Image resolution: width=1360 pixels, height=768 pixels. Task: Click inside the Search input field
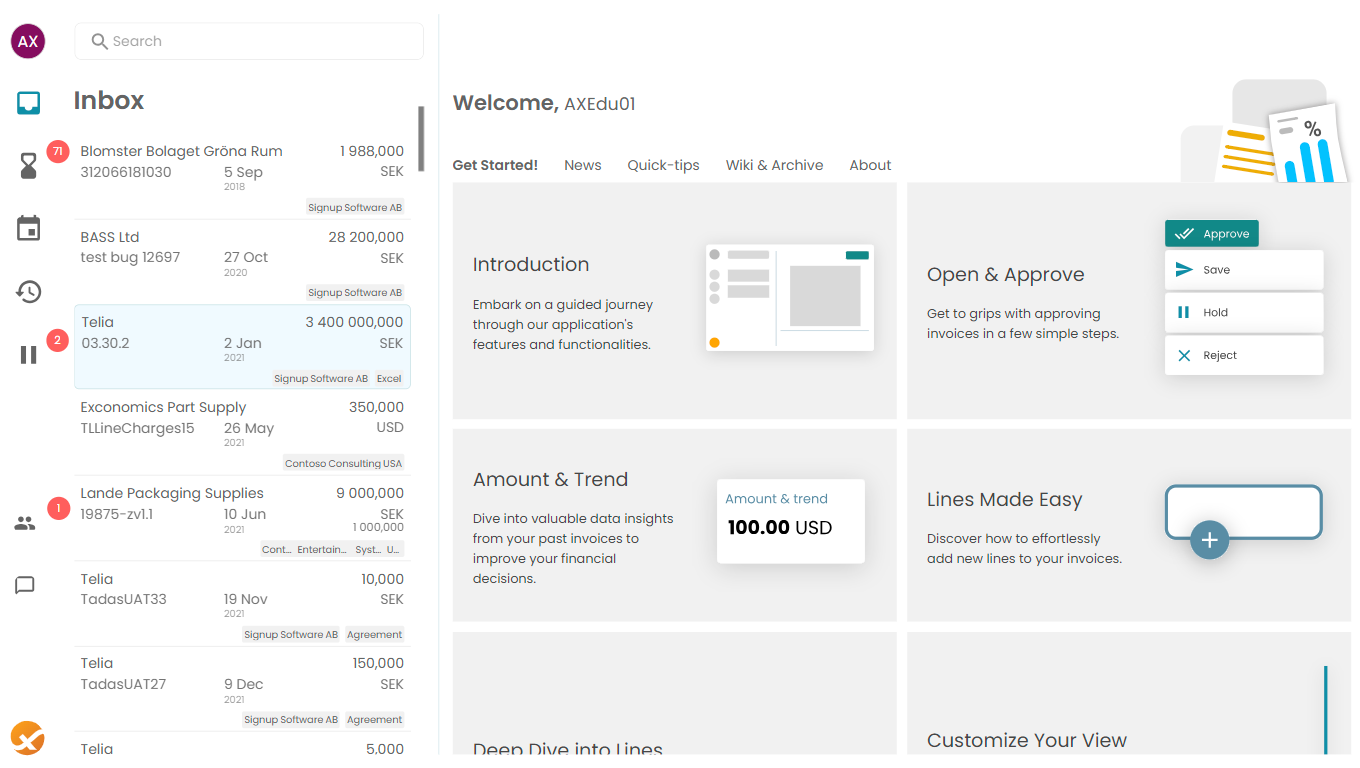point(249,41)
